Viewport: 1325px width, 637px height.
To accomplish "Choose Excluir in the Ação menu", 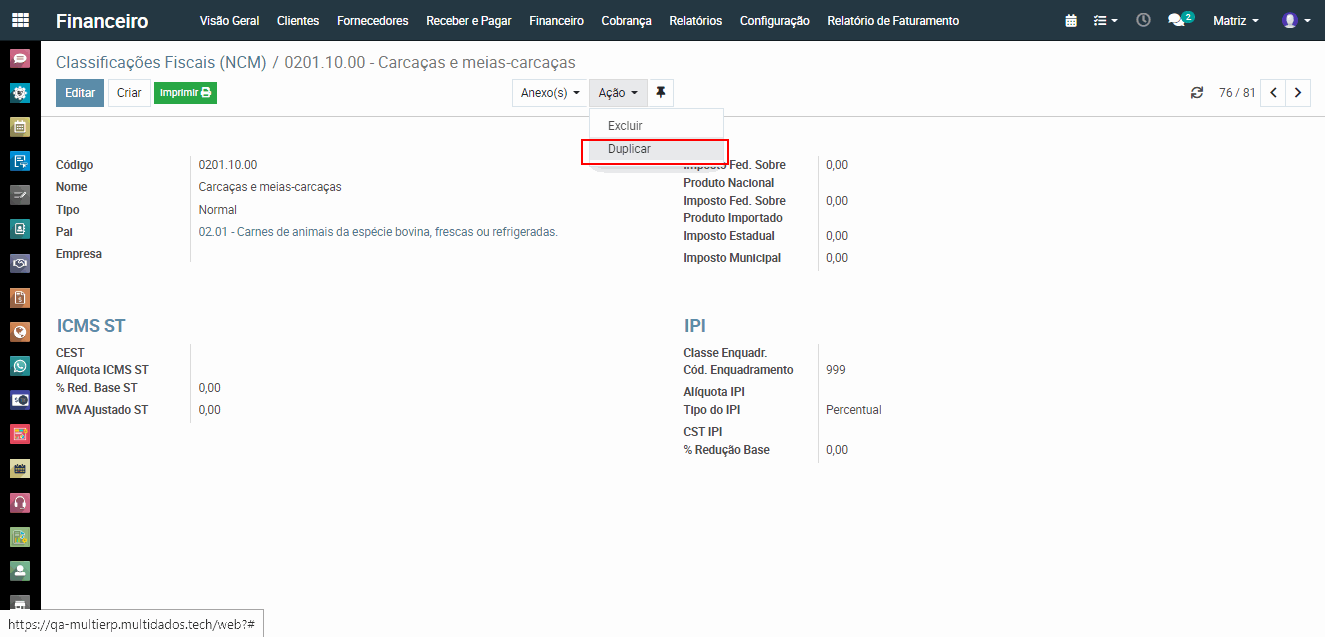I will pyautogui.click(x=625, y=126).
